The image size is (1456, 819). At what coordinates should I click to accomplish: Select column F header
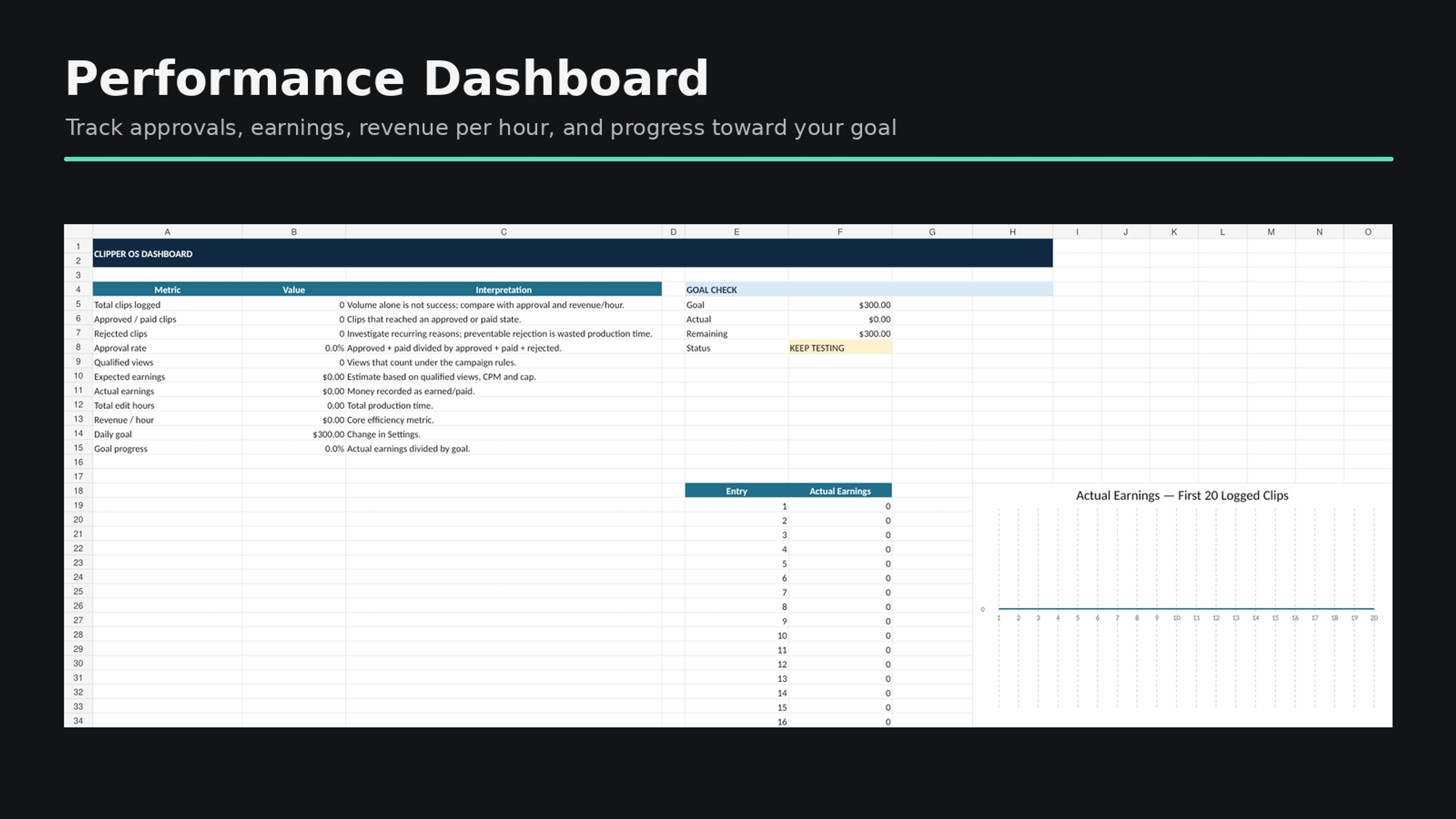(x=840, y=231)
